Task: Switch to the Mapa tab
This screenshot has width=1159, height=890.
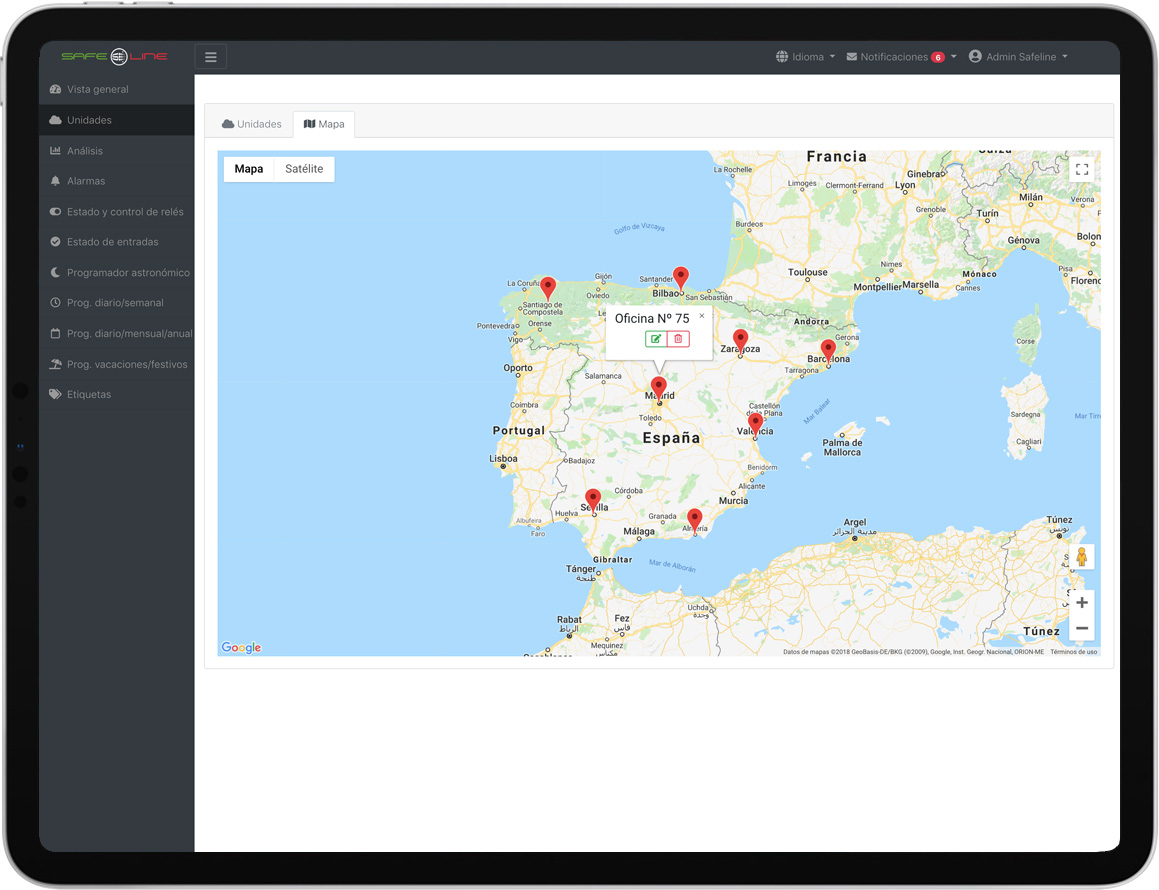Action: (324, 124)
